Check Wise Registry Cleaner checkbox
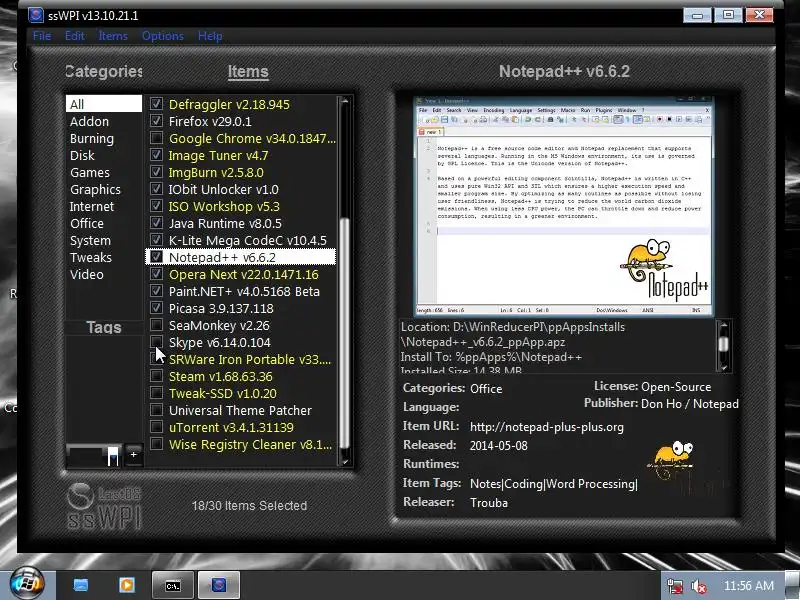Viewport: 800px width, 600px height. click(x=156, y=444)
